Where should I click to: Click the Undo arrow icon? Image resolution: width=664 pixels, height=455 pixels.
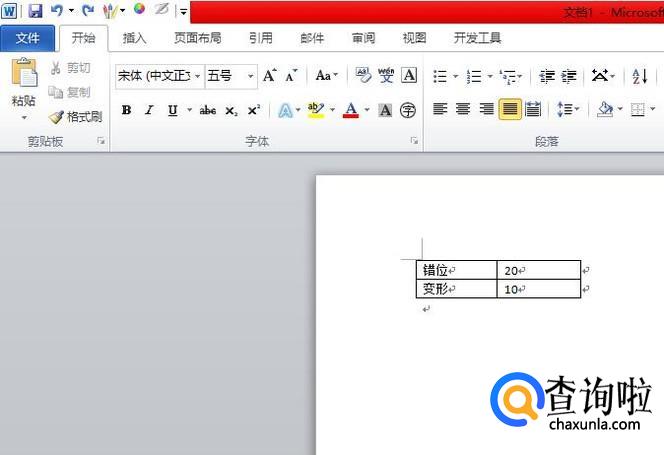(57, 10)
